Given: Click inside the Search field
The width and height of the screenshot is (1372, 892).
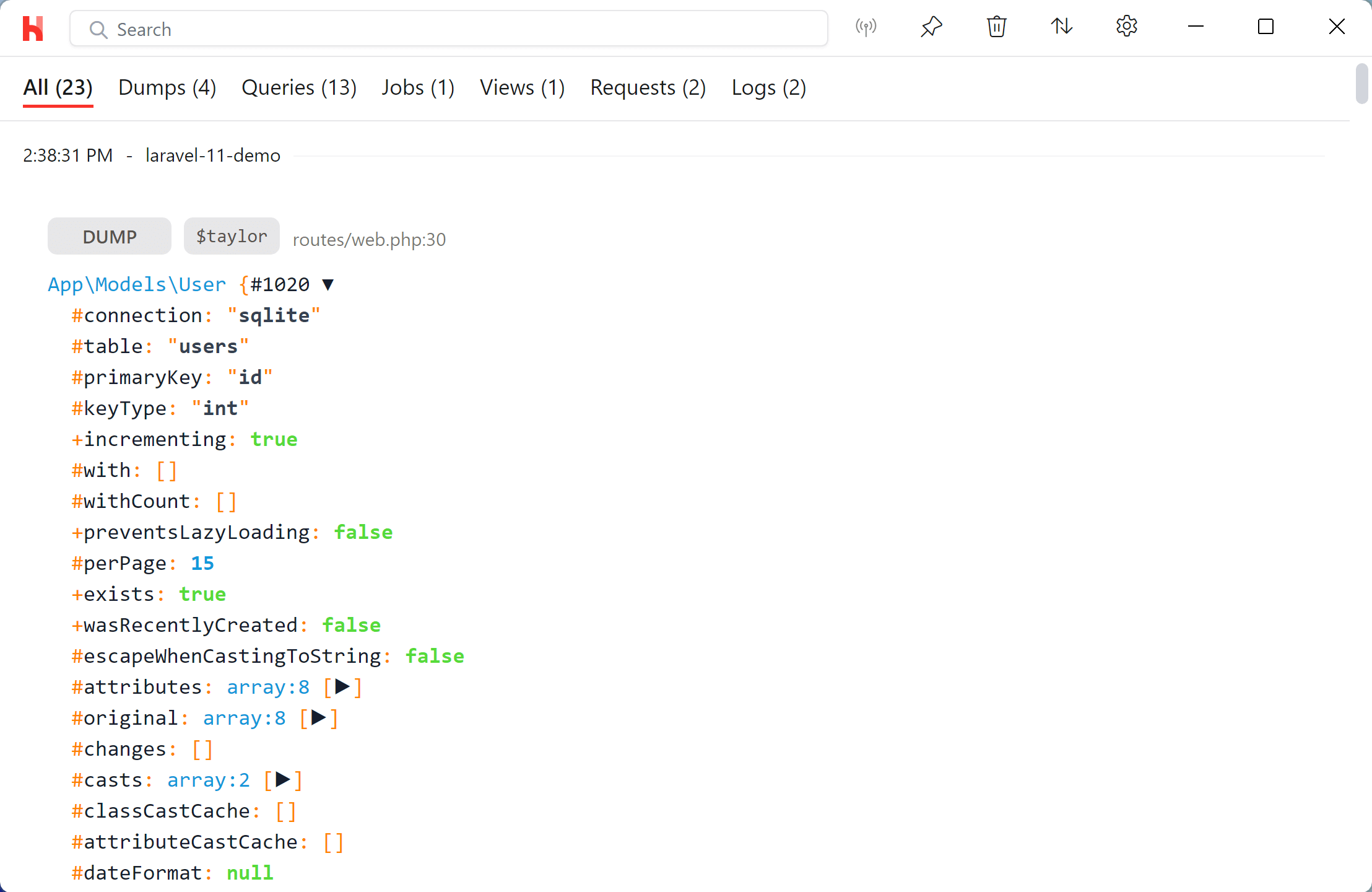Looking at the screenshot, I should 433,28.
